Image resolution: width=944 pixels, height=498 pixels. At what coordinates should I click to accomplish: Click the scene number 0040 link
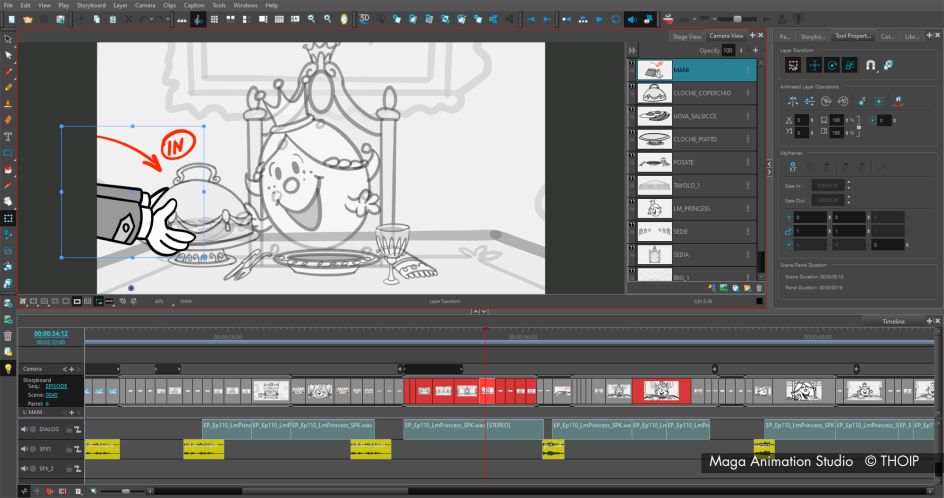(x=52, y=395)
